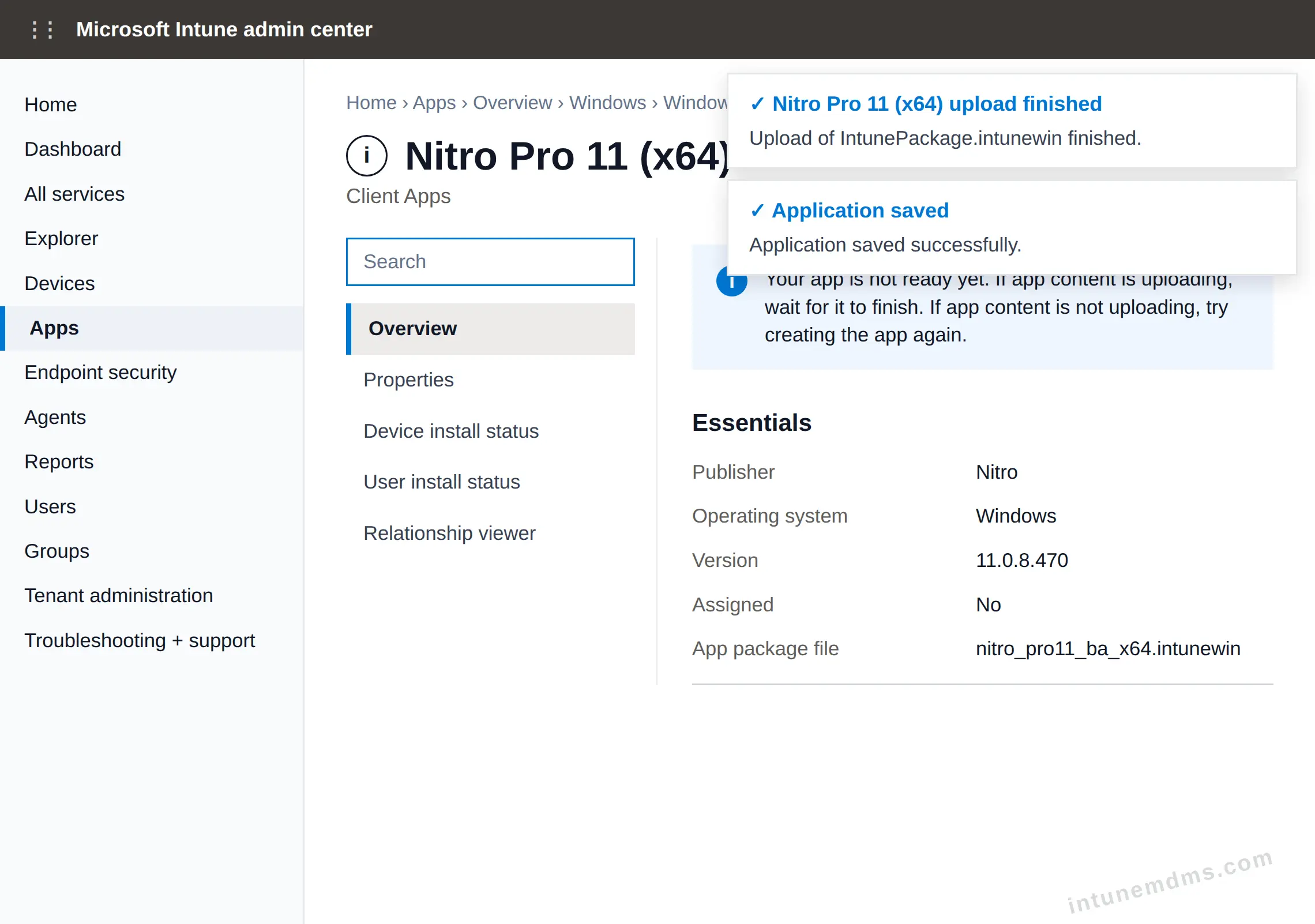
Task: Click Windows in the breadcrumb
Action: [607, 103]
